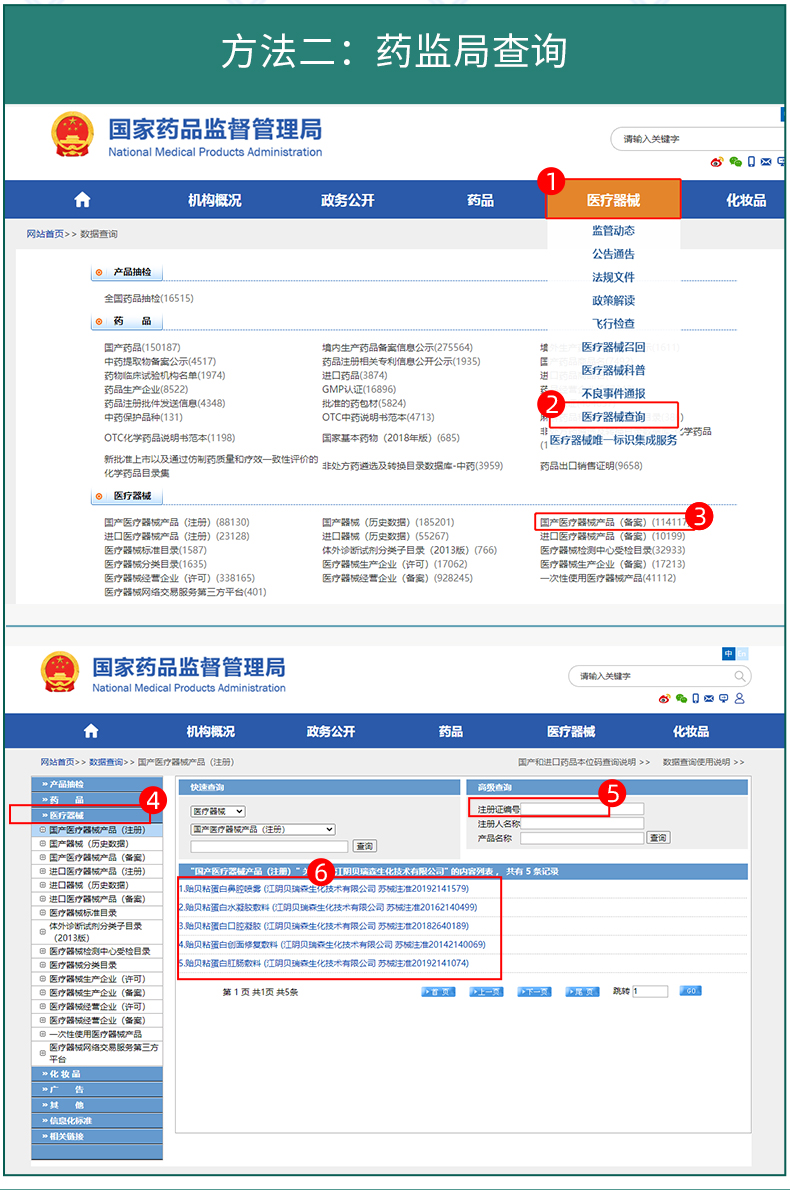Open 医疗器械 in the lower page navbar

pyautogui.click(x=571, y=732)
